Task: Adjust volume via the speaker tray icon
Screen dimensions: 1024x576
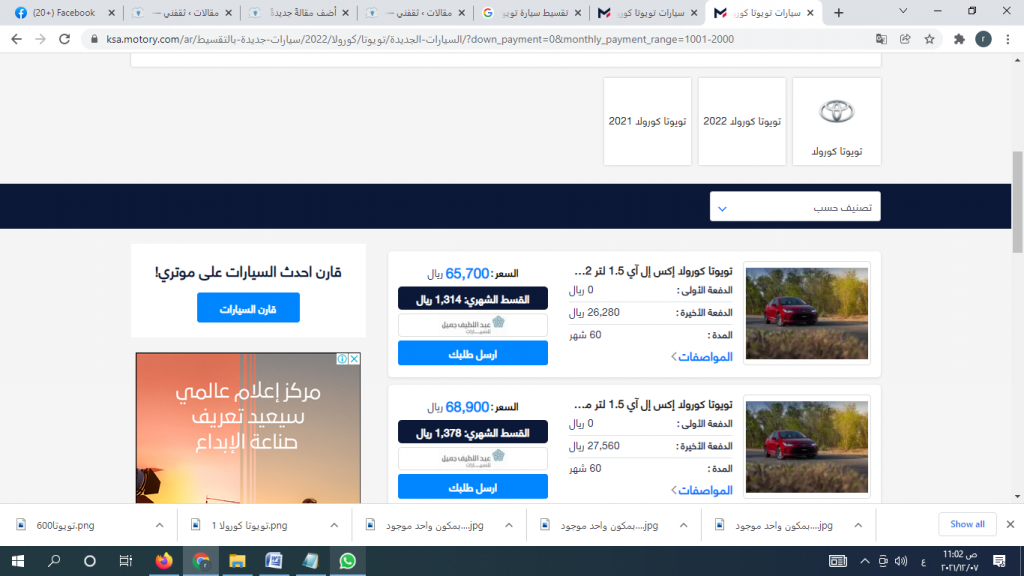Action: coord(901,561)
